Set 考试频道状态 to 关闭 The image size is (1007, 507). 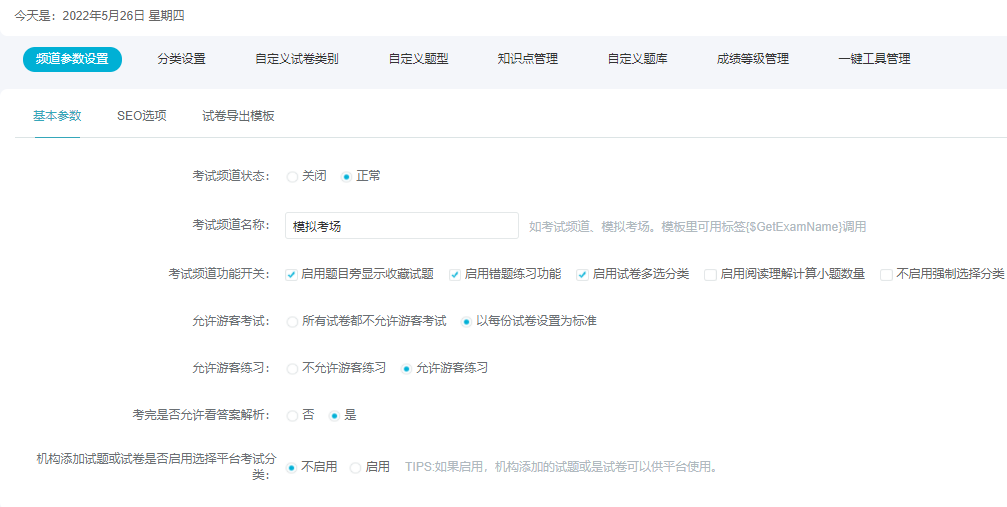tap(292, 176)
